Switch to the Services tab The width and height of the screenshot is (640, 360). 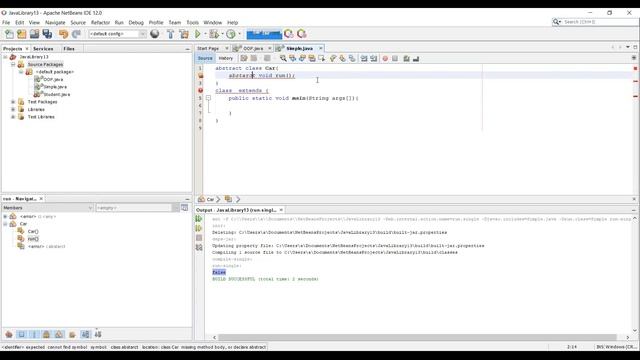pos(43,49)
